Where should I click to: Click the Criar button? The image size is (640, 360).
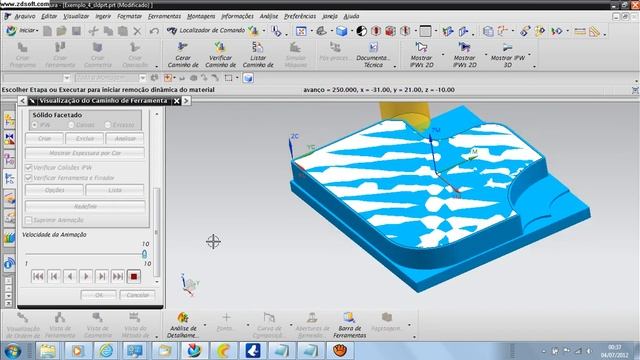pos(44,139)
